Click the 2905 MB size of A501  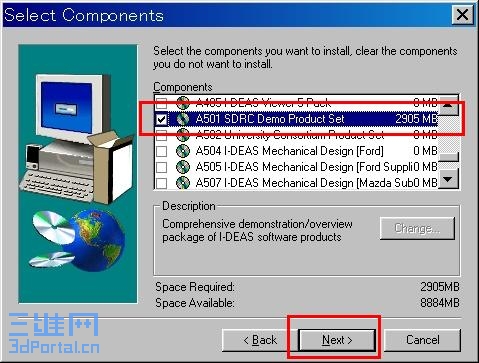[x=416, y=119]
